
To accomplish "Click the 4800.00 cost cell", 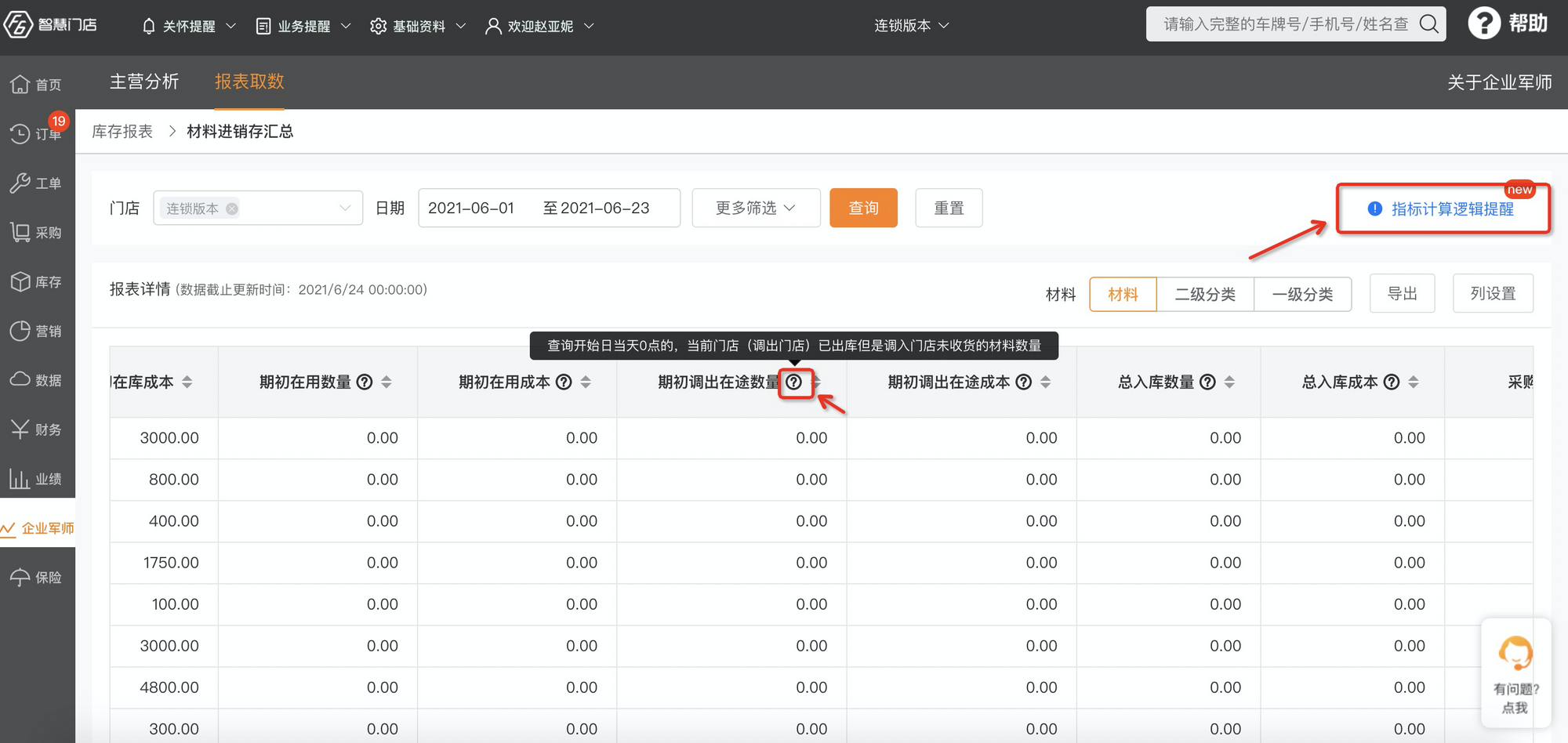I will pyautogui.click(x=169, y=687).
